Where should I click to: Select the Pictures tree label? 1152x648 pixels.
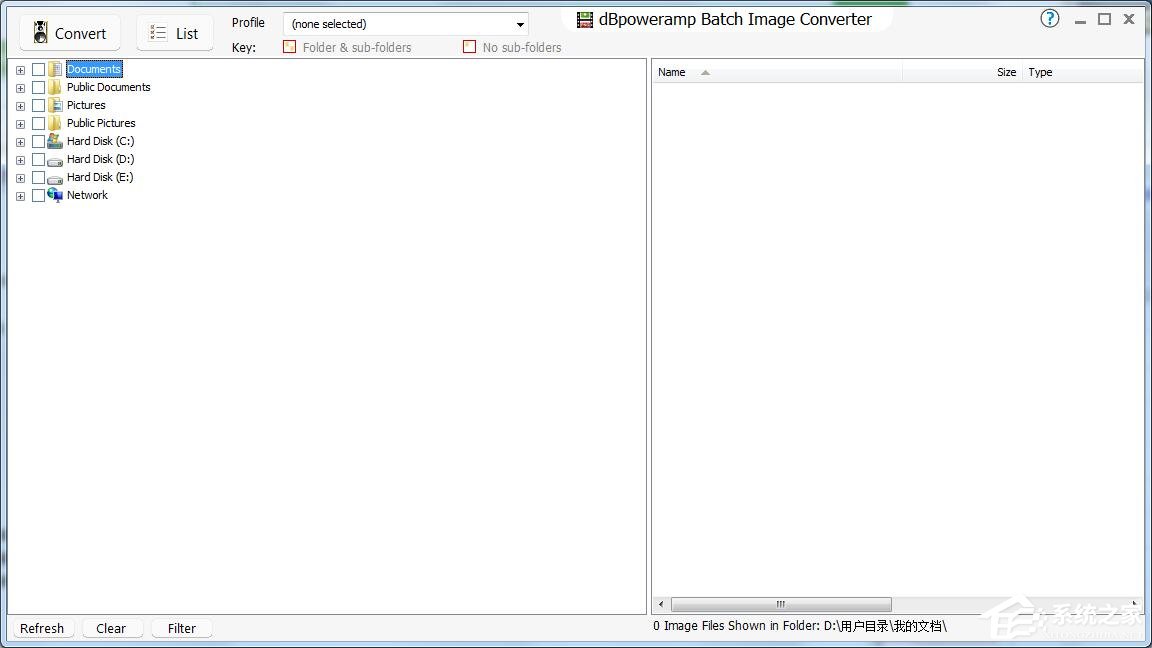(x=86, y=105)
